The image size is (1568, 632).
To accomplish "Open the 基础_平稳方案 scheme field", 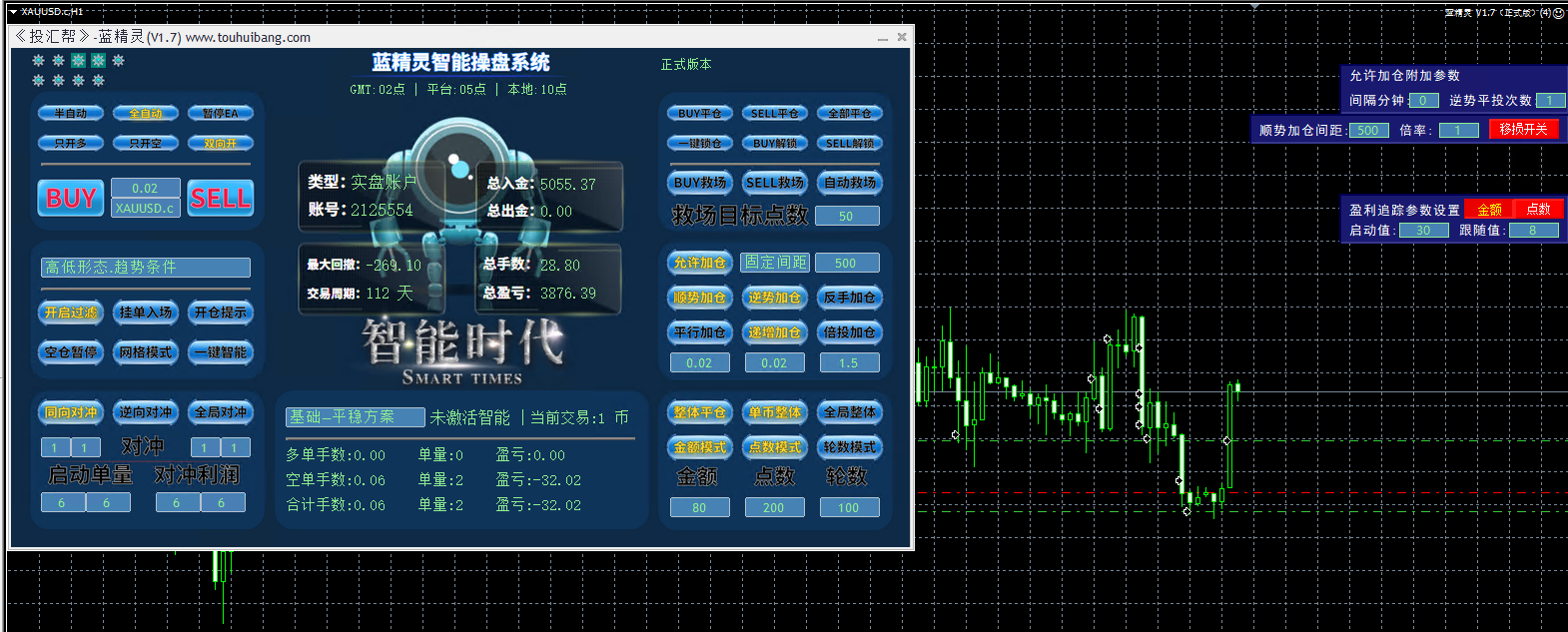I will tap(356, 417).
